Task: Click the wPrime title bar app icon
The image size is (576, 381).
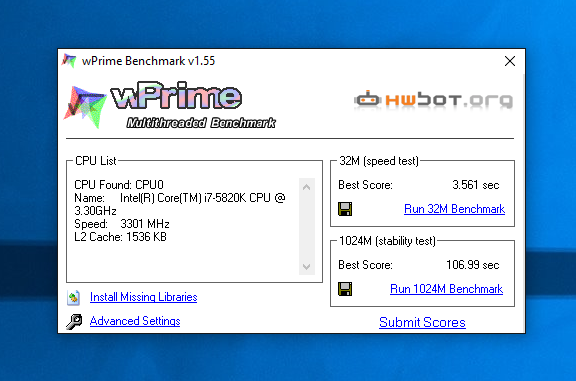Action: click(69, 60)
